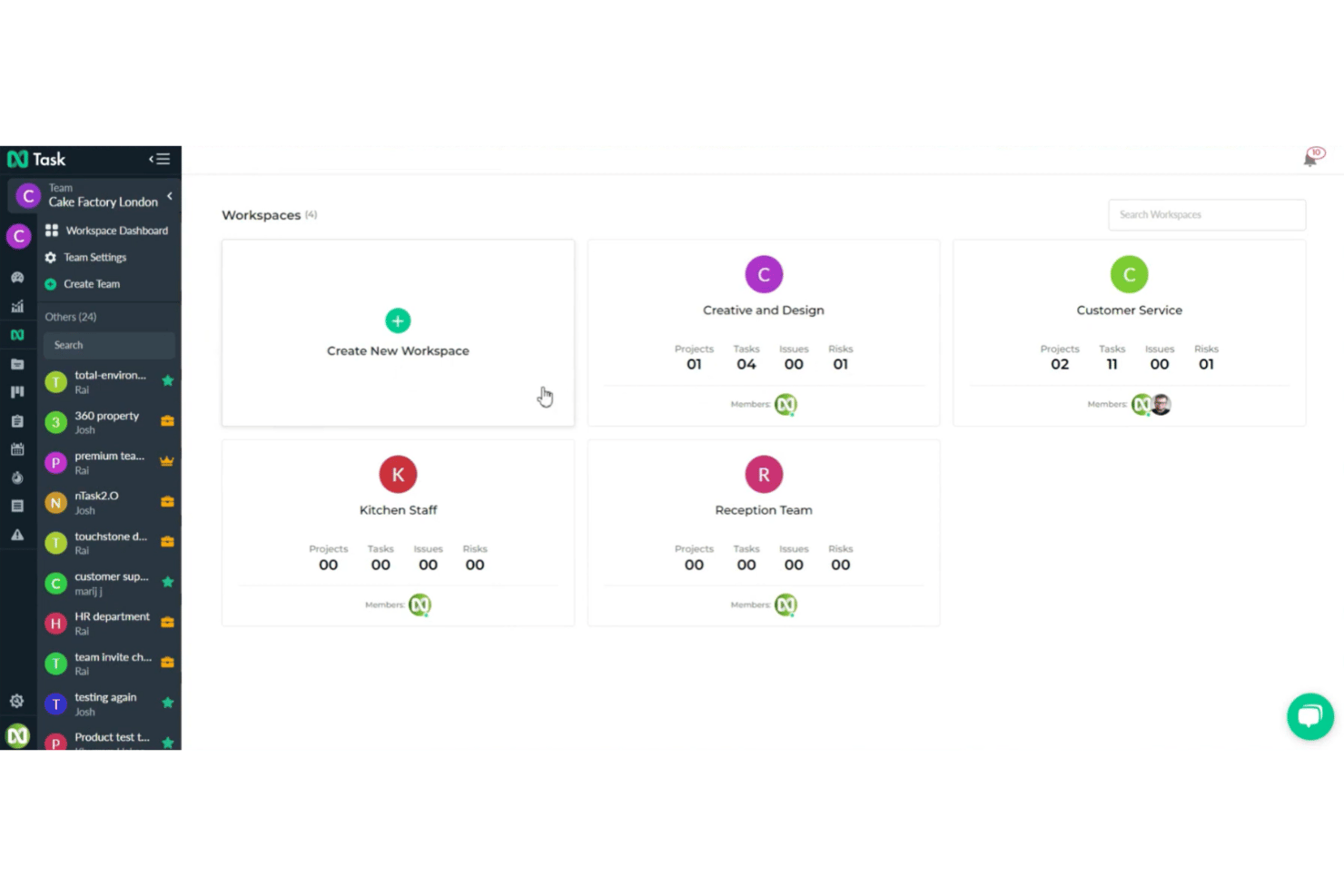Click the star icon beside customer sup...
The image size is (1344, 896).
167,582
